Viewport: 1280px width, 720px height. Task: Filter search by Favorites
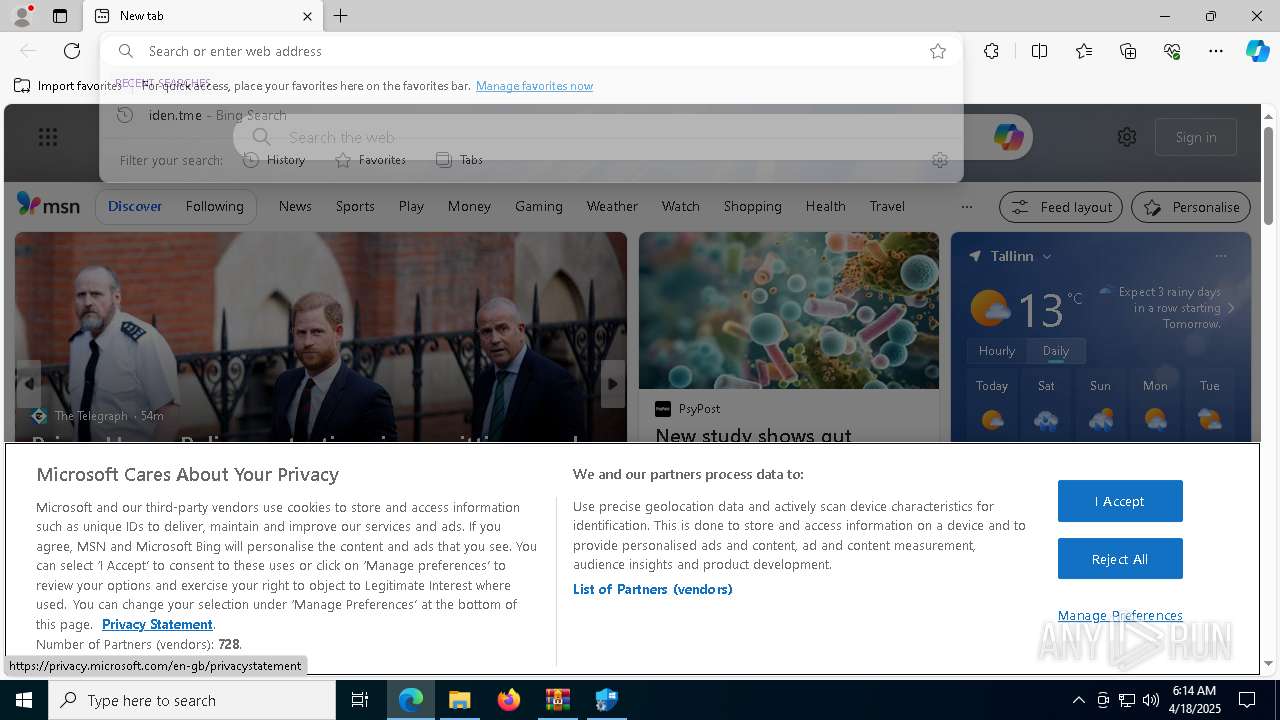[370, 160]
